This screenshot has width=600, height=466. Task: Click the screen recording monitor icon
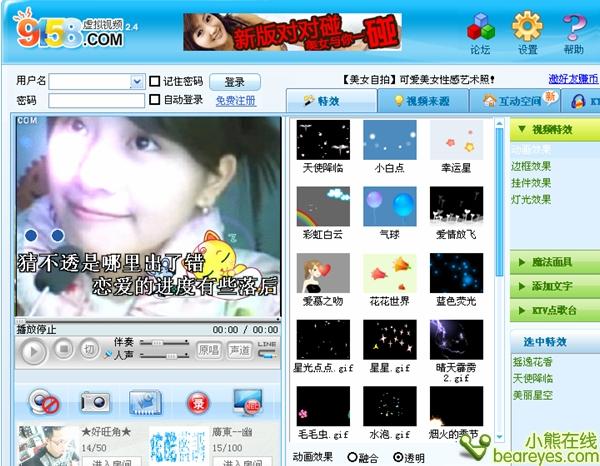coord(247,402)
